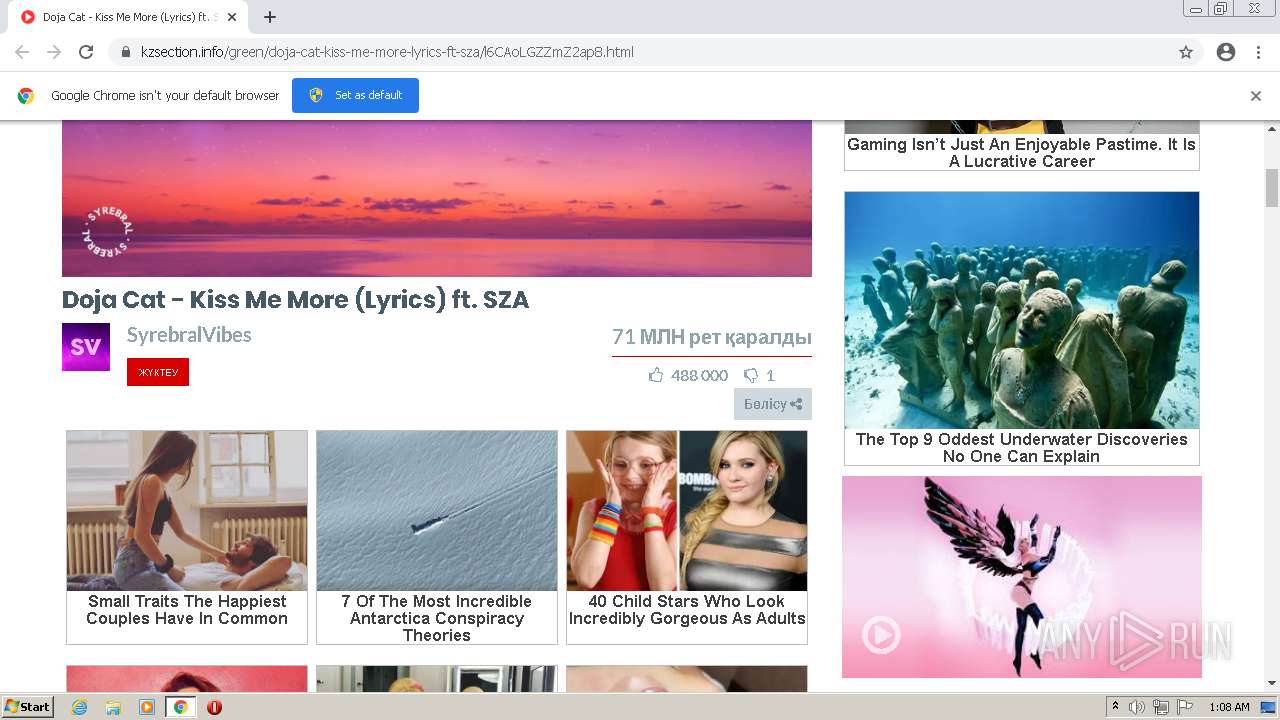The image size is (1280, 720).
Task: Click the pink winged figure thumbnail
Action: (x=1022, y=577)
